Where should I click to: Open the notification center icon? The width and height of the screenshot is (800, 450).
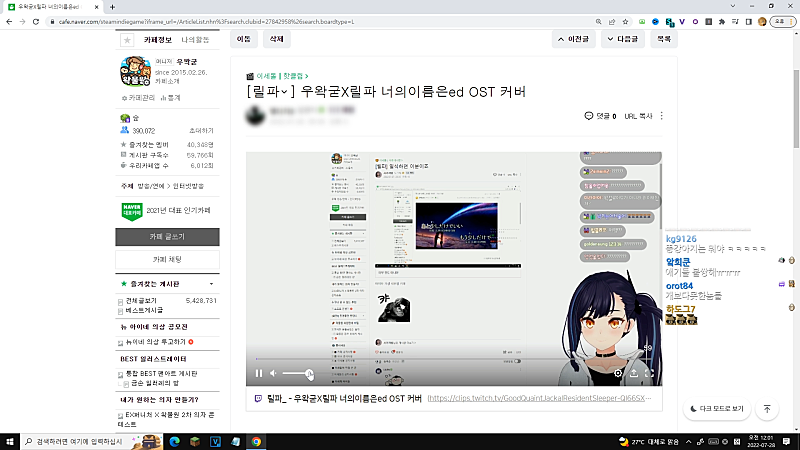[787, 442]
